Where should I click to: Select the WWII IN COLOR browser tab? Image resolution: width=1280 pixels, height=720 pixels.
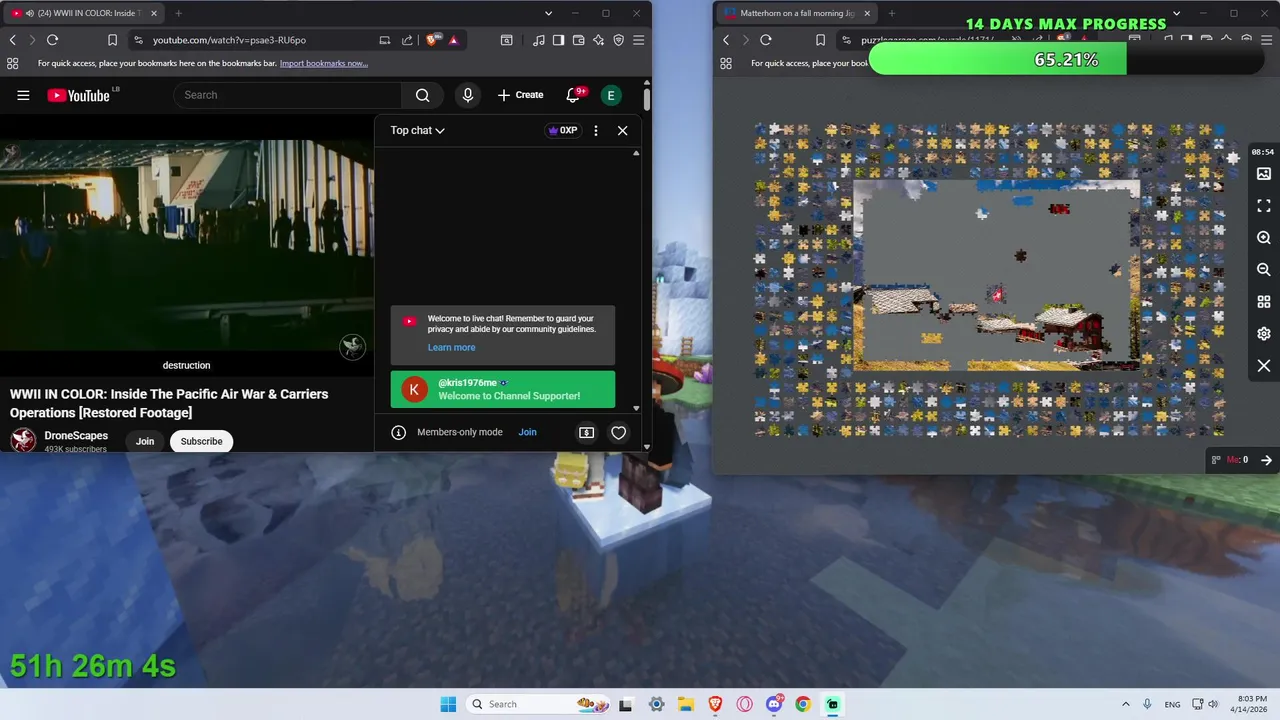(82, 13)
